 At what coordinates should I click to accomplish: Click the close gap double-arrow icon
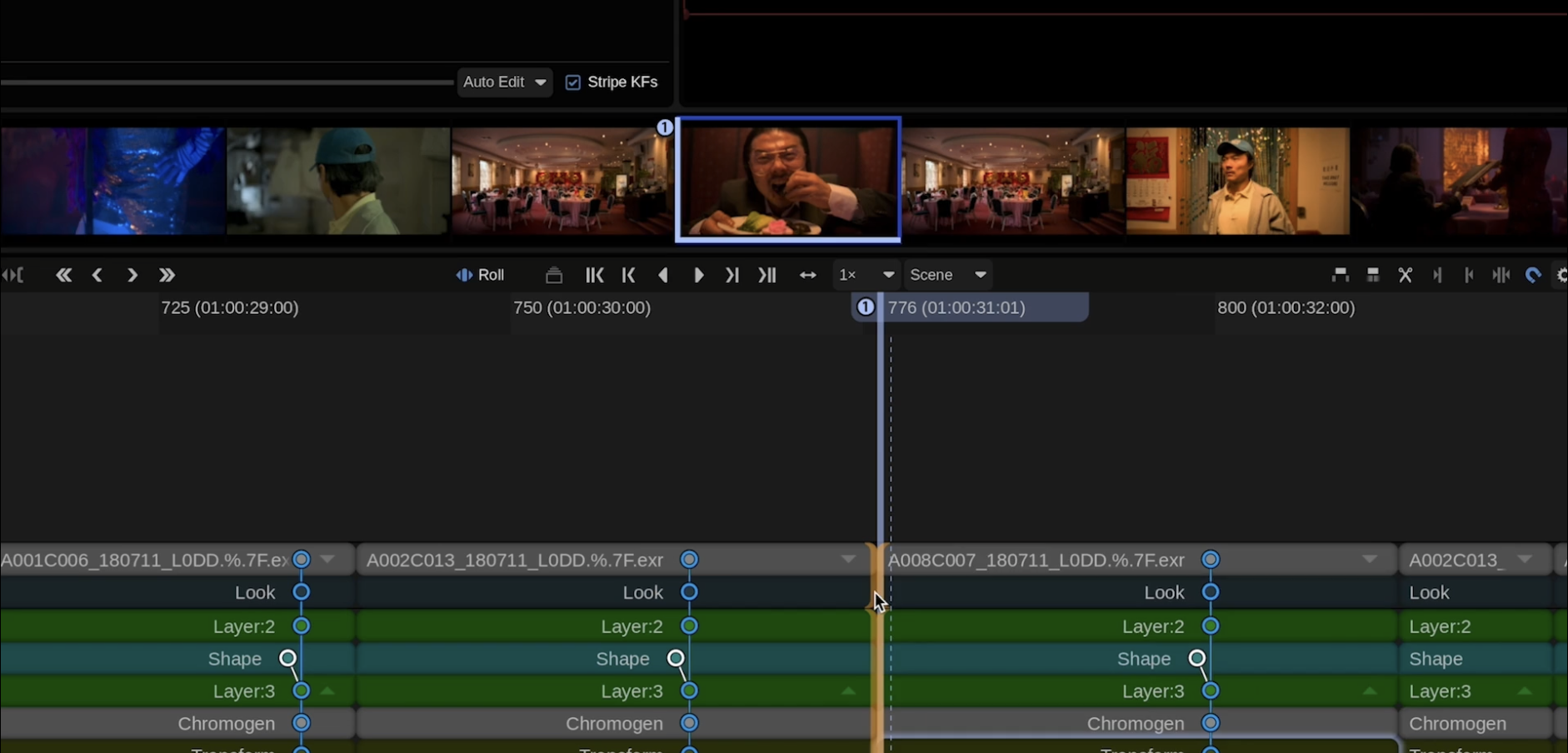1501,275
